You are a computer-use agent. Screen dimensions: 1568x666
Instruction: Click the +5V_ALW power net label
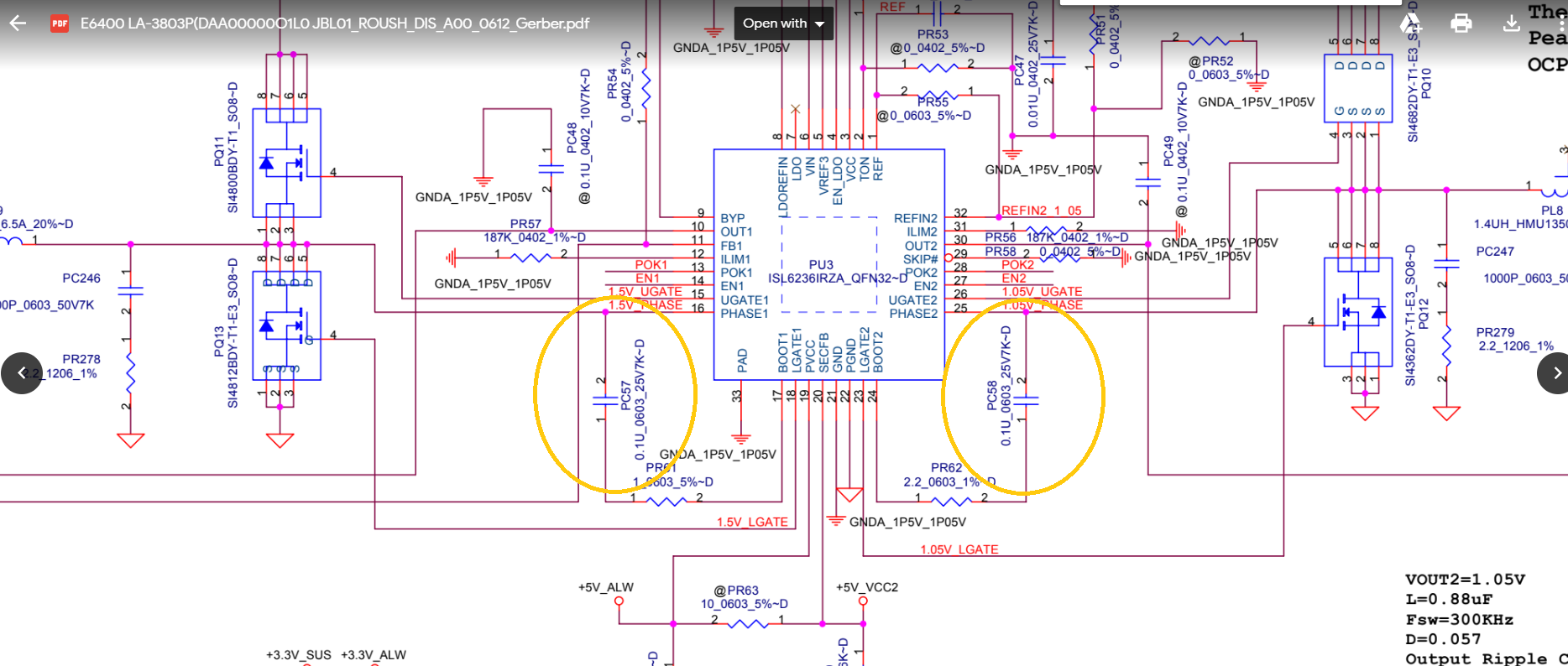[x=606, y=587]
